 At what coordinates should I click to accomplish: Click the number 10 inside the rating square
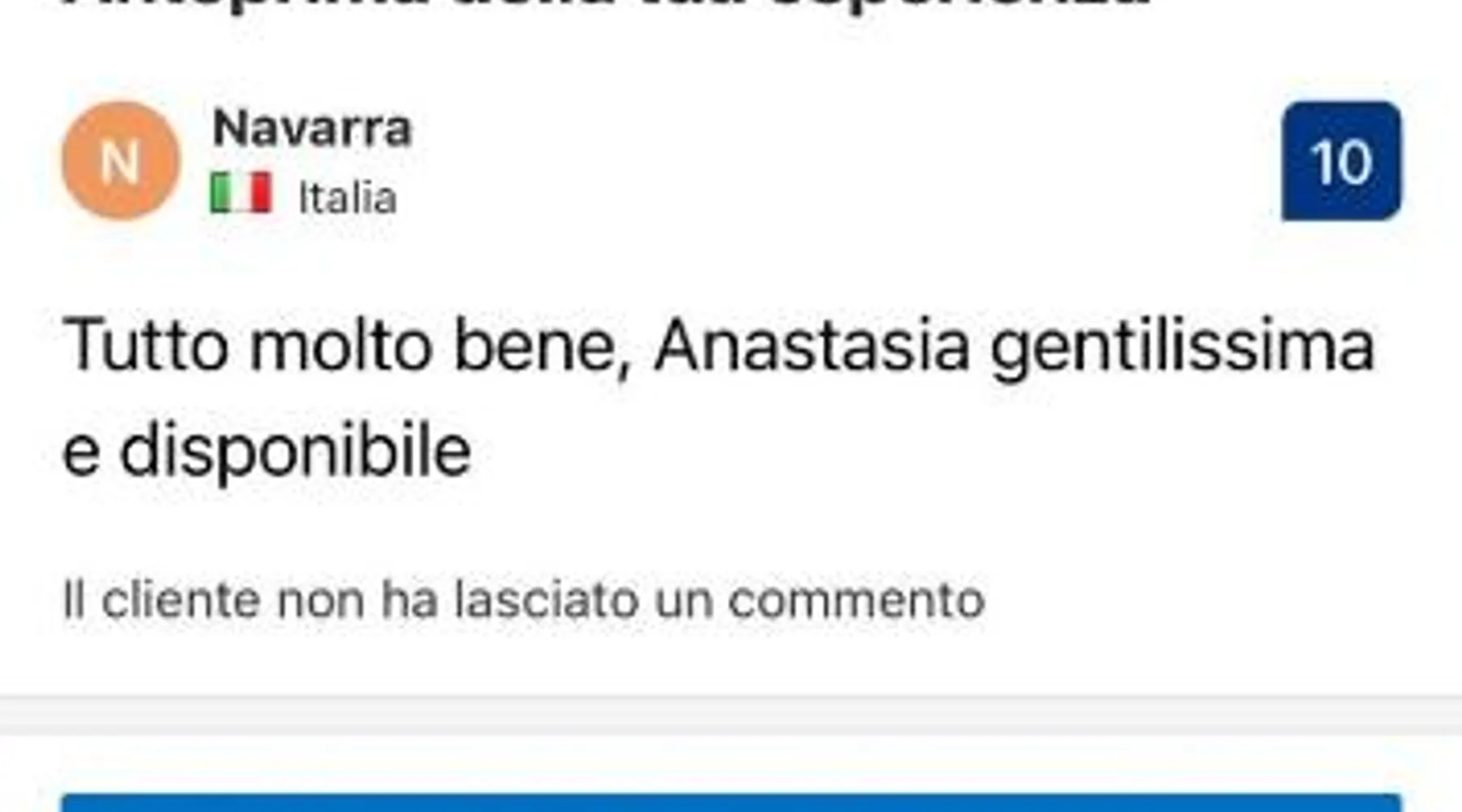[x=1341, y=163]
